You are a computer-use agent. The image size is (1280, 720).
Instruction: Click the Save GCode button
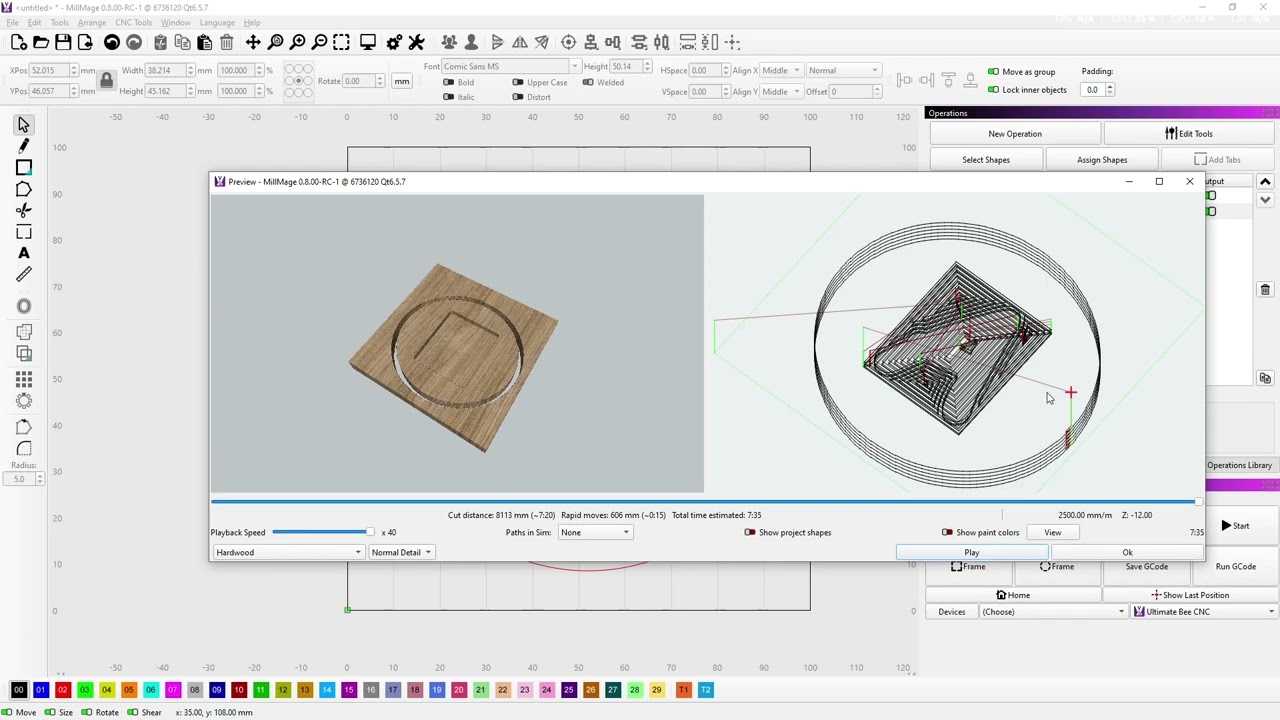[1146, 567]
